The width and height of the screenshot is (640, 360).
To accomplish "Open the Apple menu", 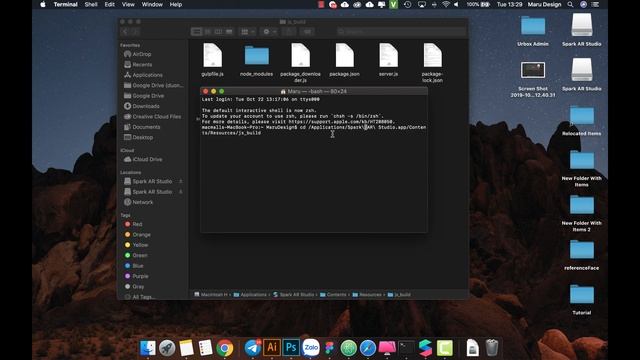I will [43, 4].
